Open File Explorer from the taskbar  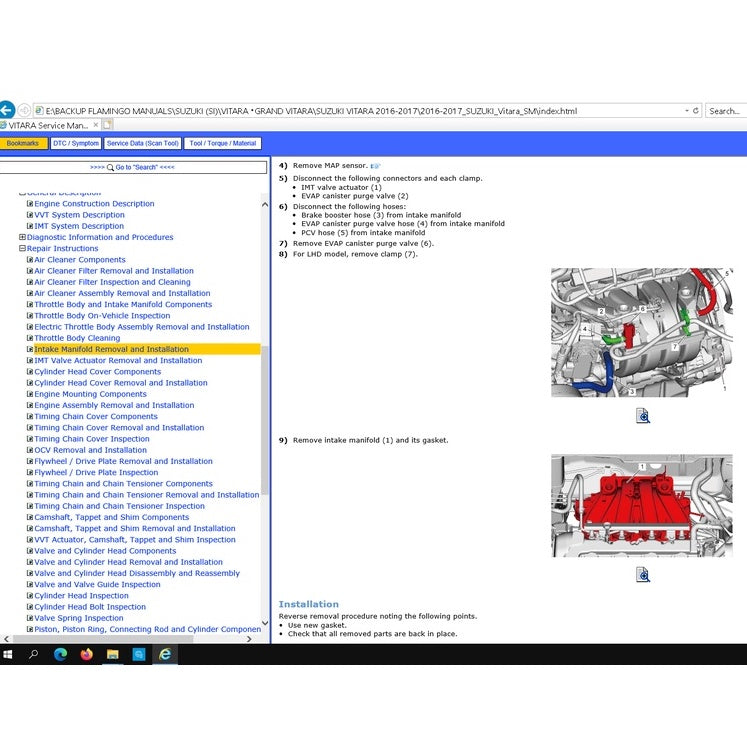[113, 654]
